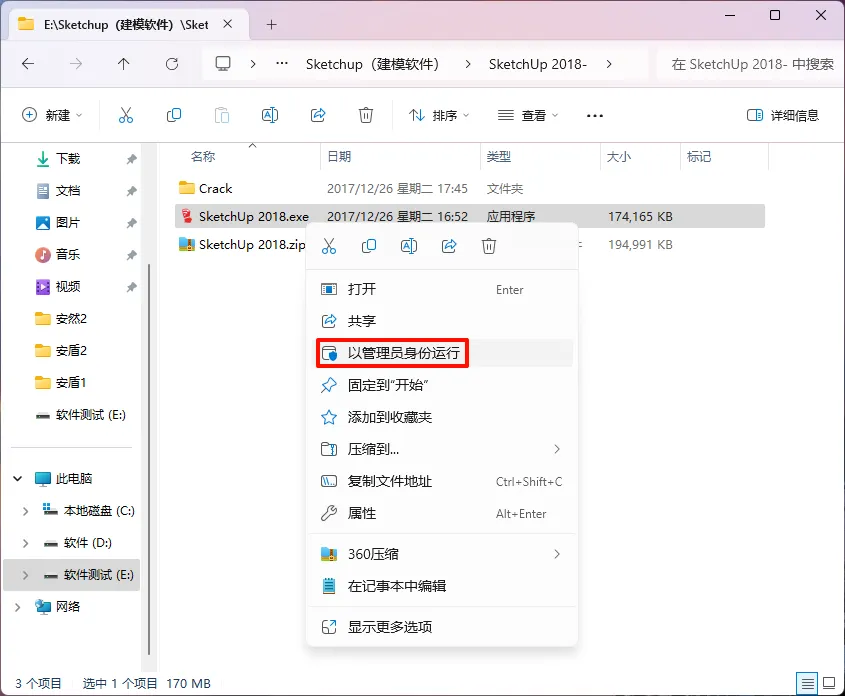The width and height of the screenshot is (845, 696).
Task: Click Share icon in the context menu
Action: pyautogui.click(x=449, y=246)
